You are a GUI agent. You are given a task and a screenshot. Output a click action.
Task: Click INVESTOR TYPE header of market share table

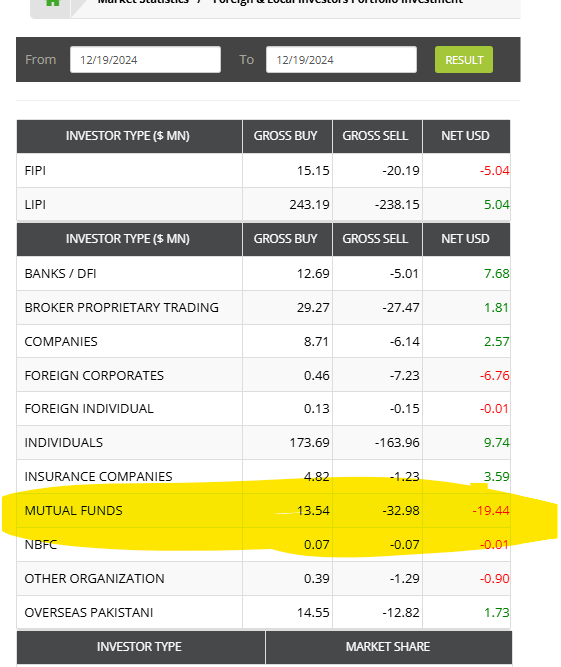139,647
